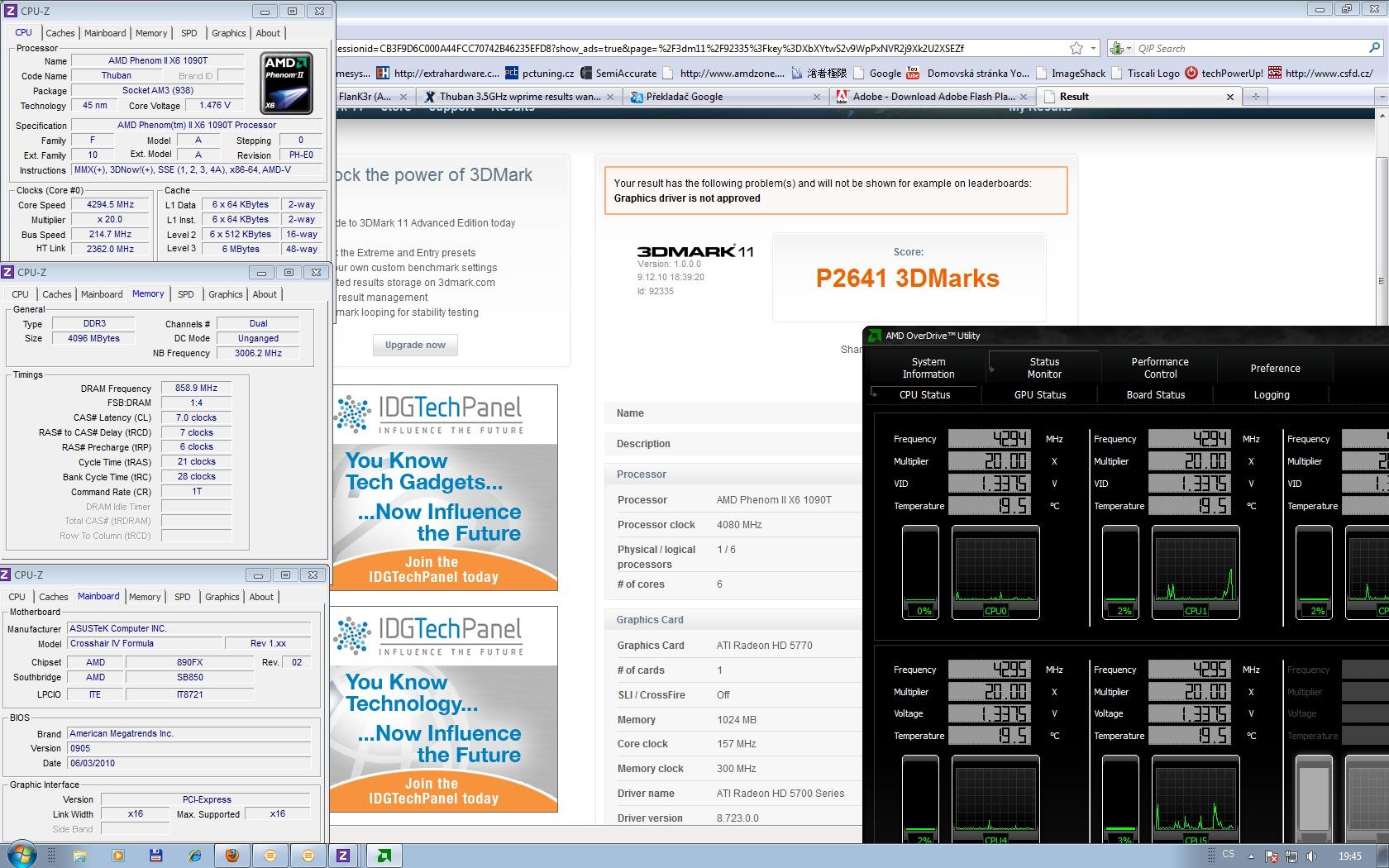Click the CPU1 2% load bar
The height and width of the screenshot is (868, 1389).
pyautogui.click(x=1120, y=572)
